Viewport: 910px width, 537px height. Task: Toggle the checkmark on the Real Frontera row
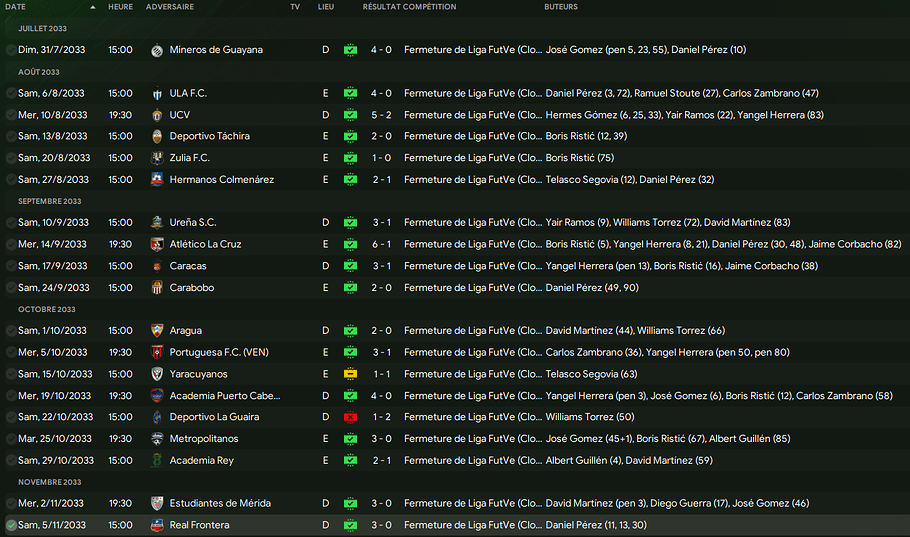[11, 525]
